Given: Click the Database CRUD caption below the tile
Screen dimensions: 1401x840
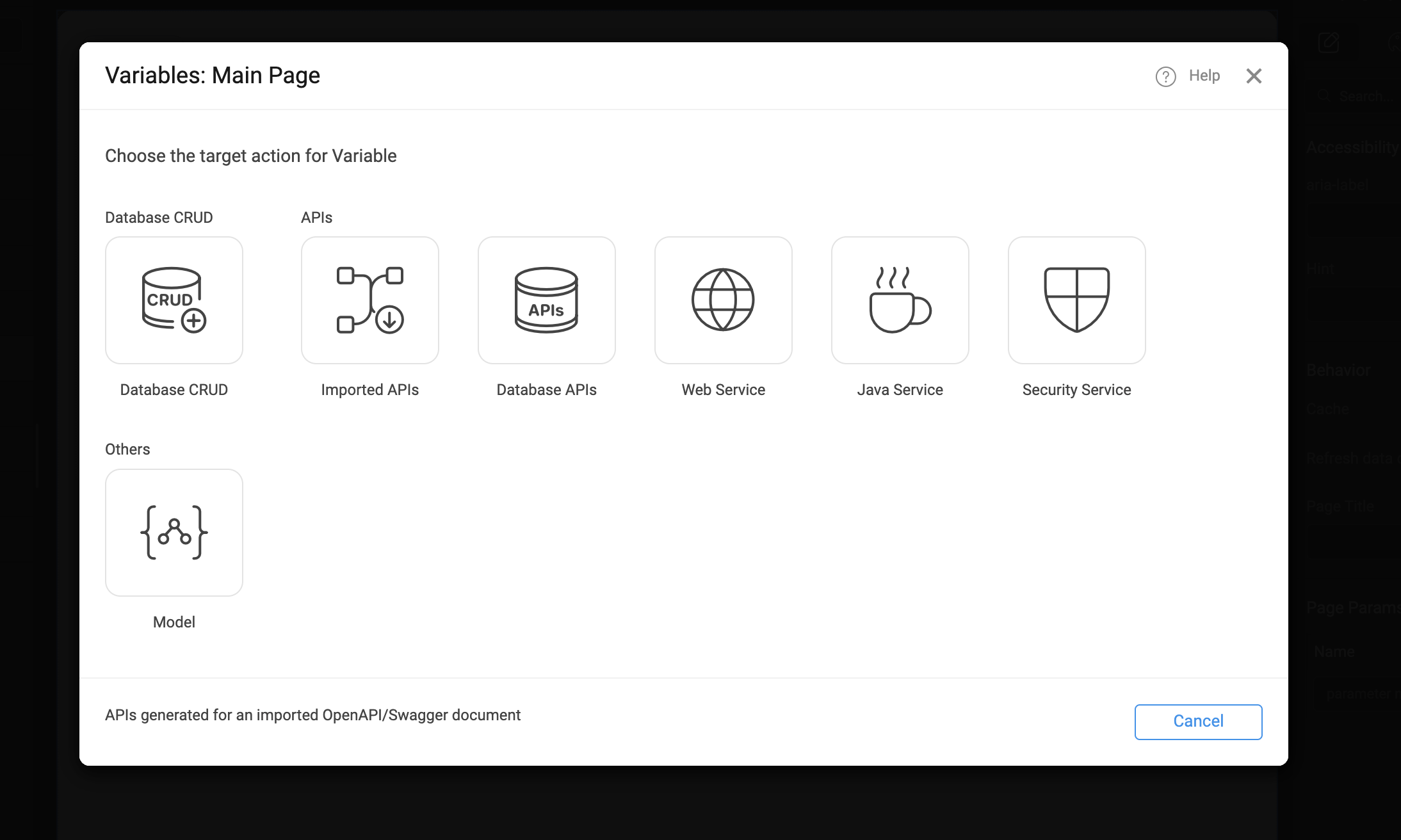Looking at the screenshot, I should (x=174, y=389).
